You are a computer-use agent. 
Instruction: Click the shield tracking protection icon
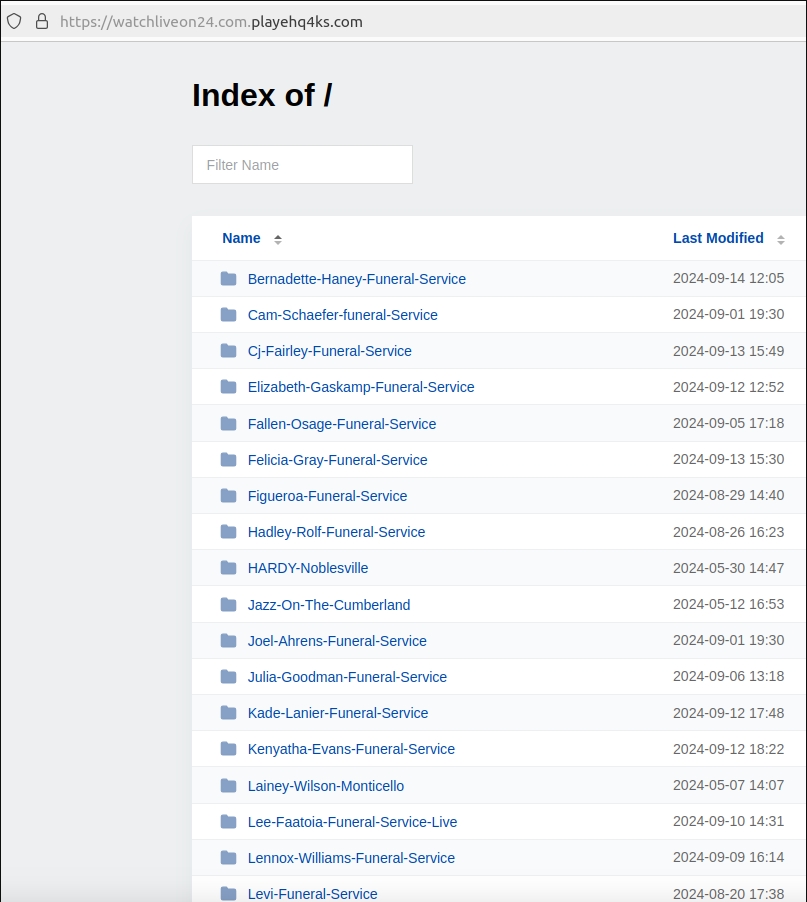point(14,22)
